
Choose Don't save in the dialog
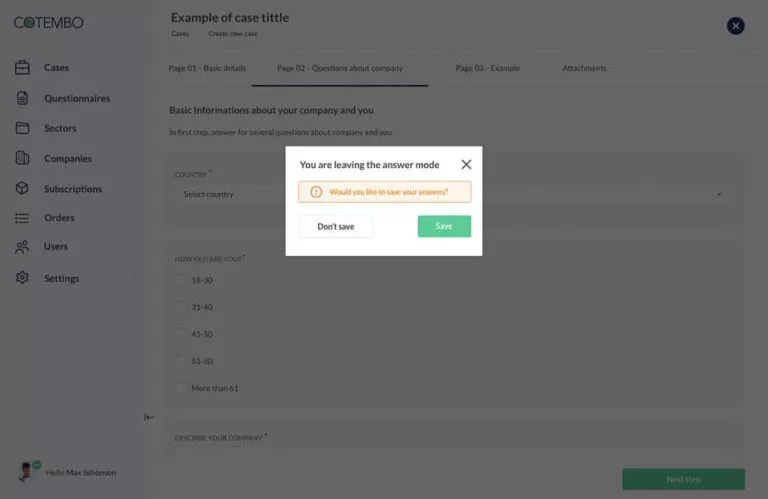click(x=336, y=226)
